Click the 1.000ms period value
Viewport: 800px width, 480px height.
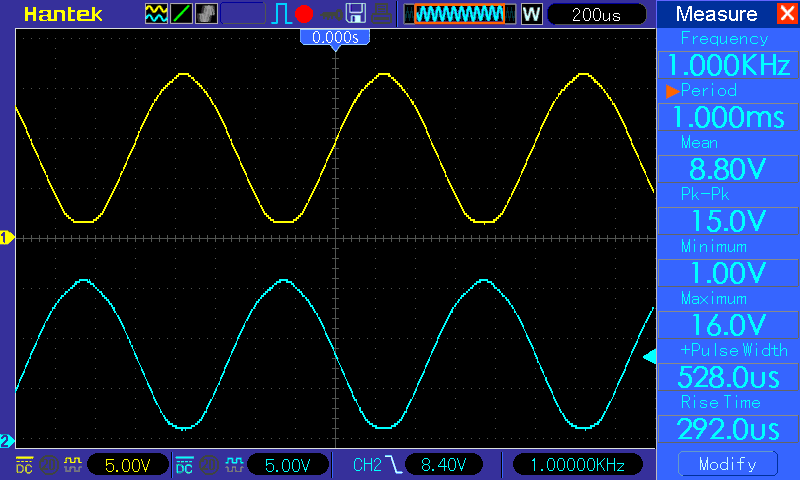pos(728,117)
